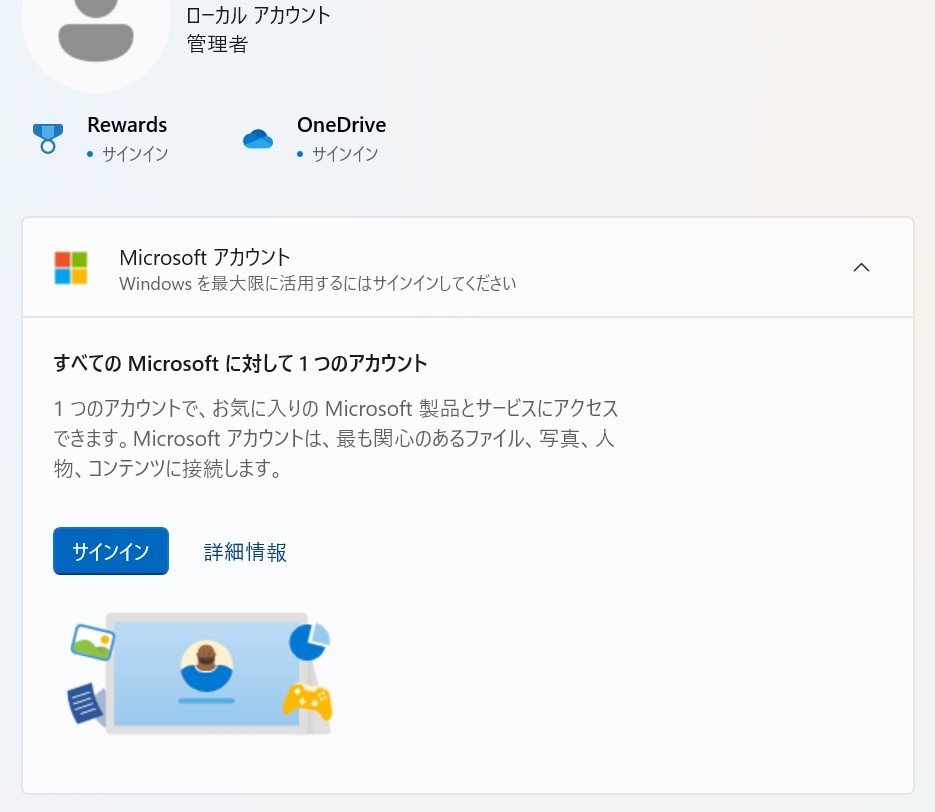
Task: Click the Rewards medal icon
Action: point(47,138)
